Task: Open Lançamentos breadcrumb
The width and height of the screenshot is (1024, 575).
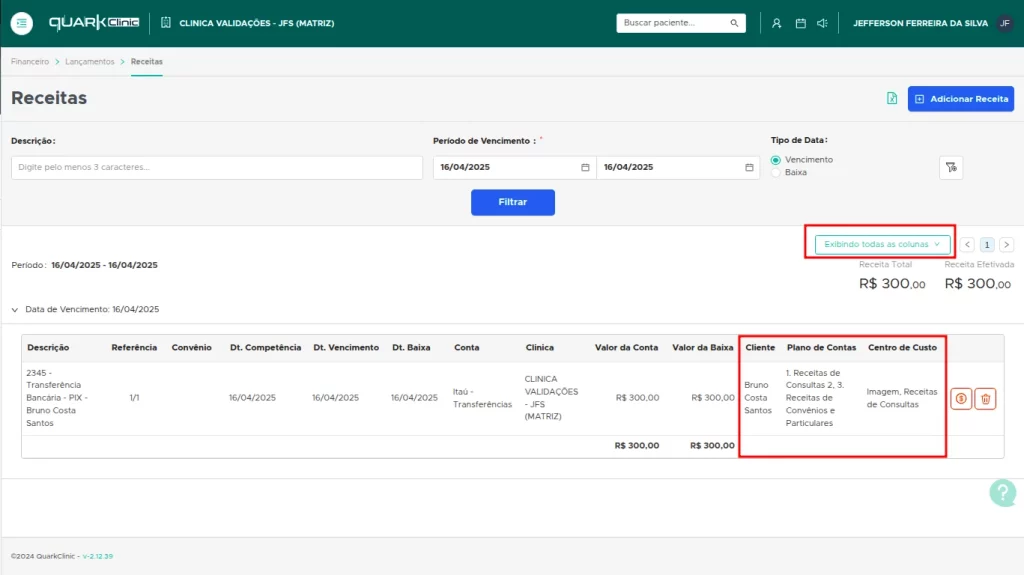Action: (89, 61)
